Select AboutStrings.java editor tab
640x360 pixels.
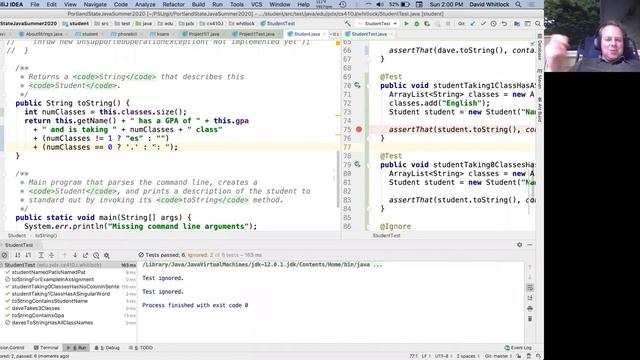coord(44,34)
